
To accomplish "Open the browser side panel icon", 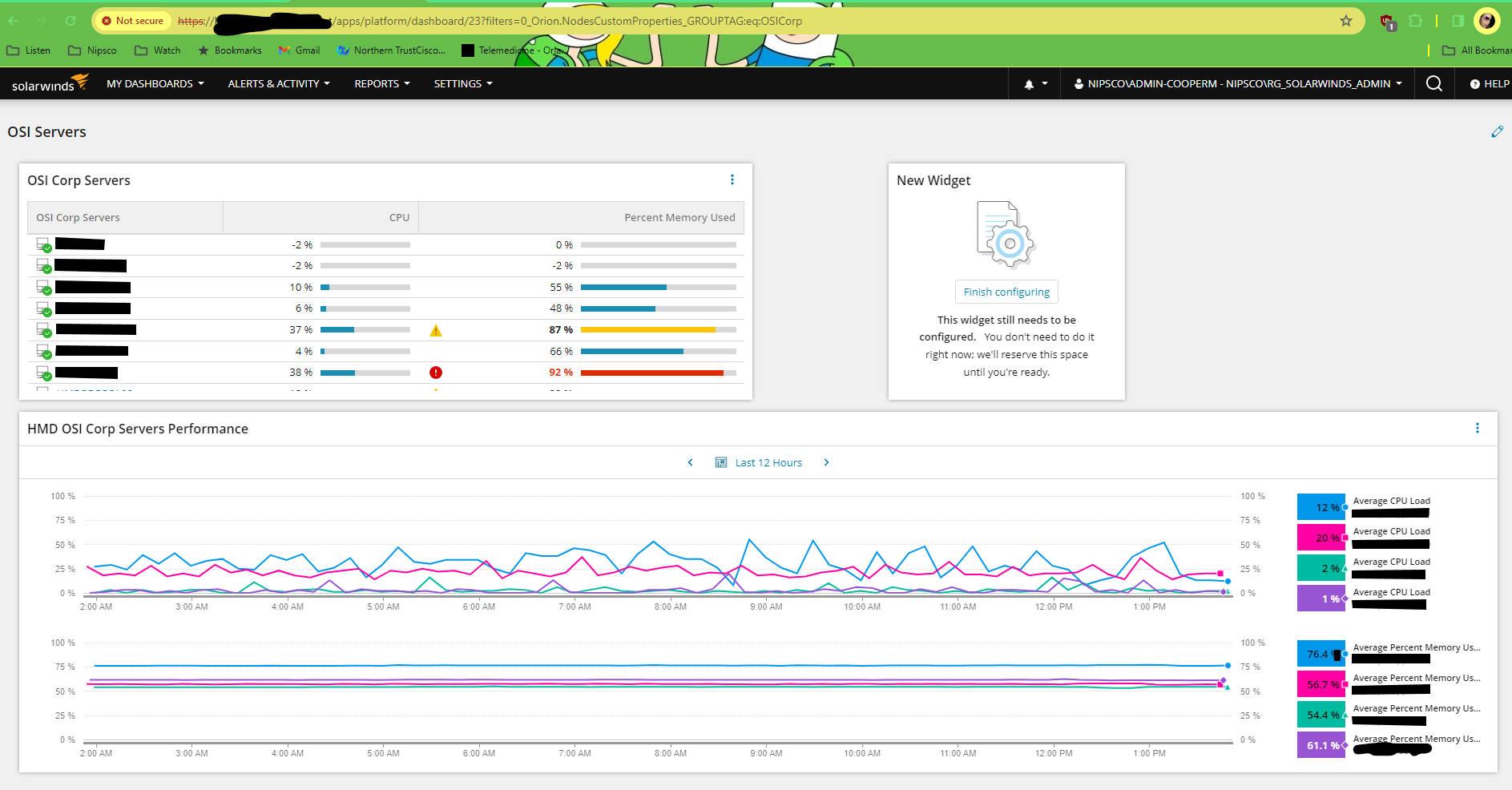I will (x=1458, y=21).
